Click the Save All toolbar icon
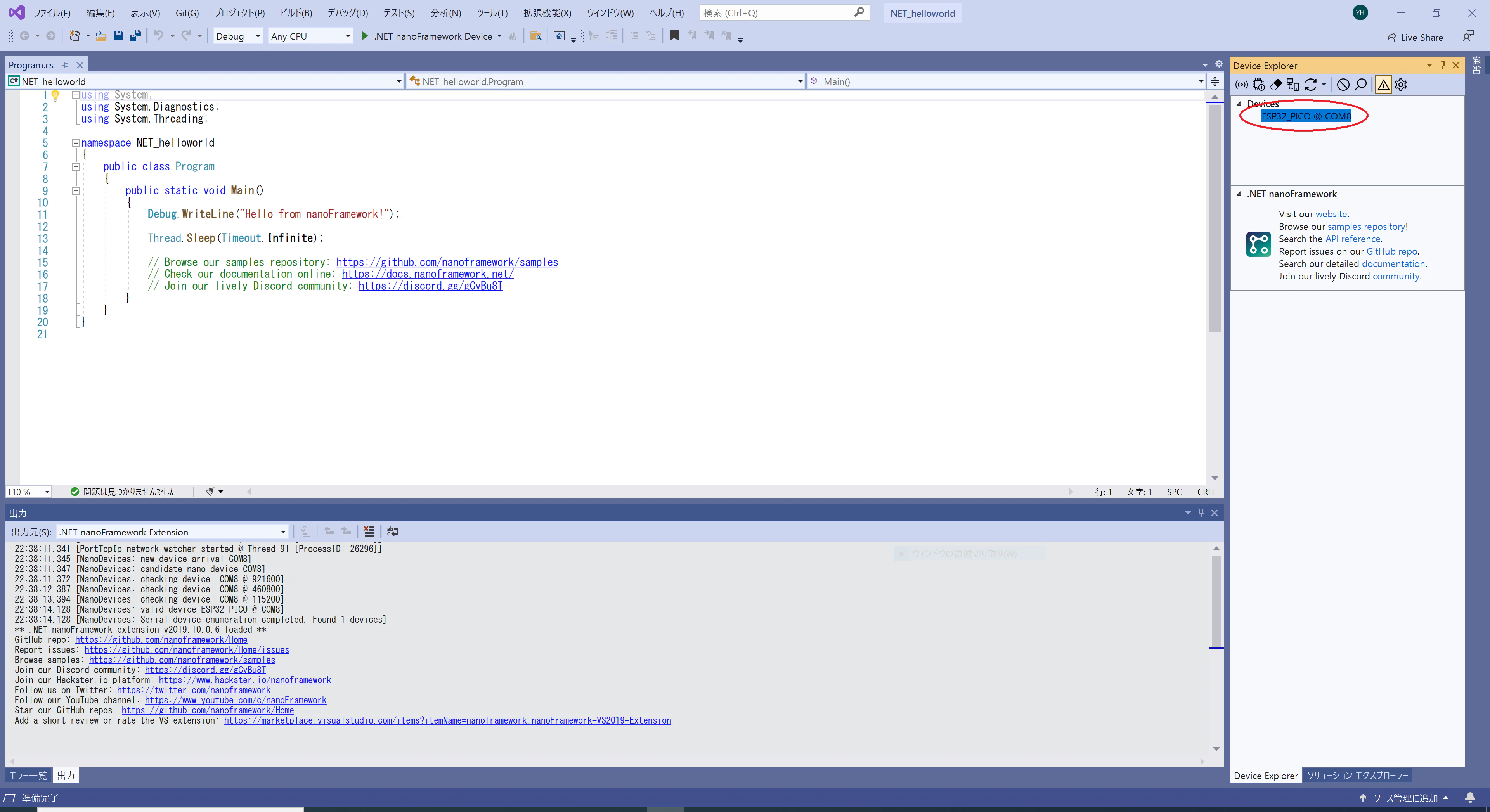 135,36
